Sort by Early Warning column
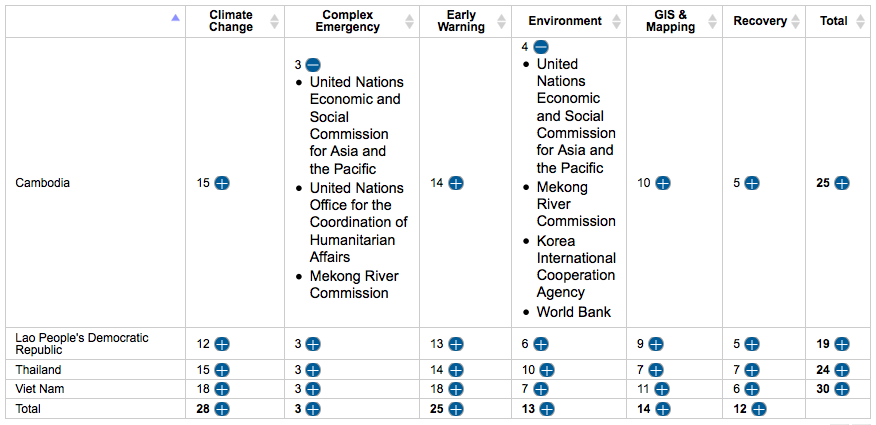 [460, 21]
